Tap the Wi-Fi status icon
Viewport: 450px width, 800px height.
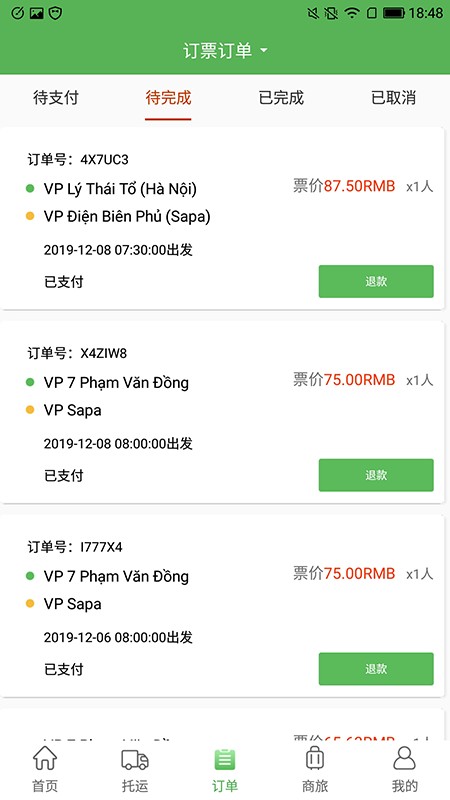click(352, 13)
